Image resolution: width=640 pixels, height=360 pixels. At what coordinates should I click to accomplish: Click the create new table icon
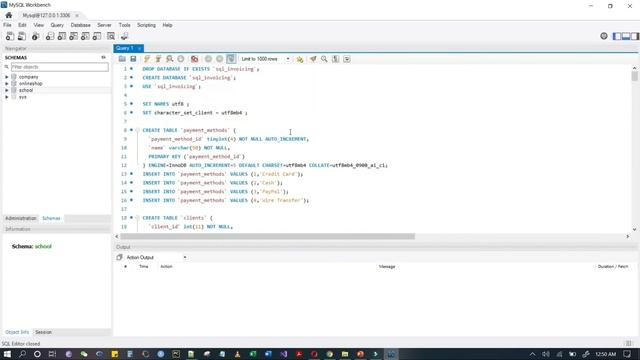coord(62,36)
